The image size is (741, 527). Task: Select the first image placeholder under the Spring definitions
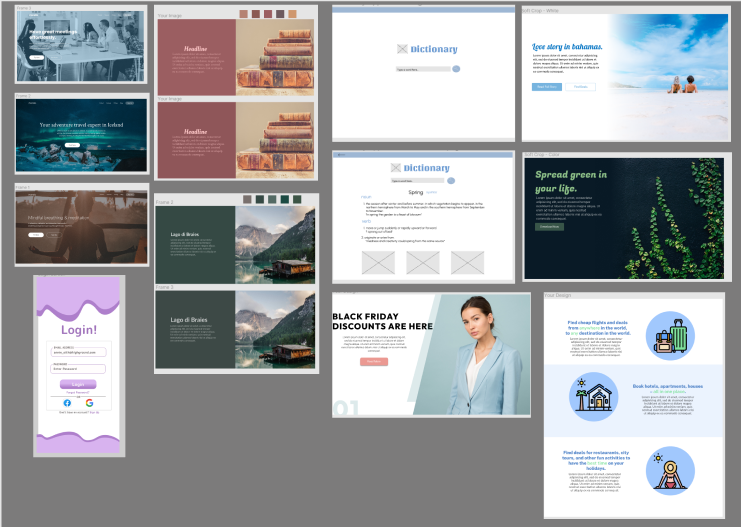click(x=378, y=262)
